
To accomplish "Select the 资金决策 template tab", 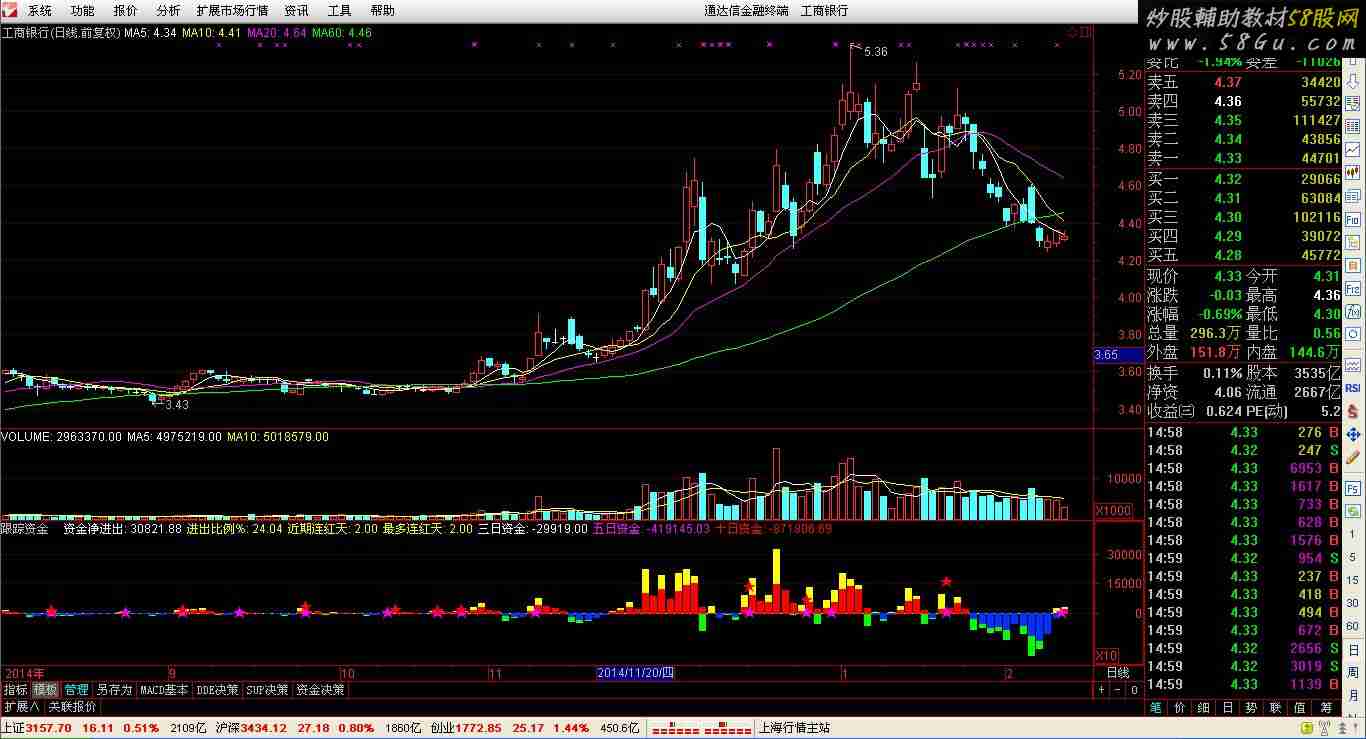I will click(x=320, y=690).
